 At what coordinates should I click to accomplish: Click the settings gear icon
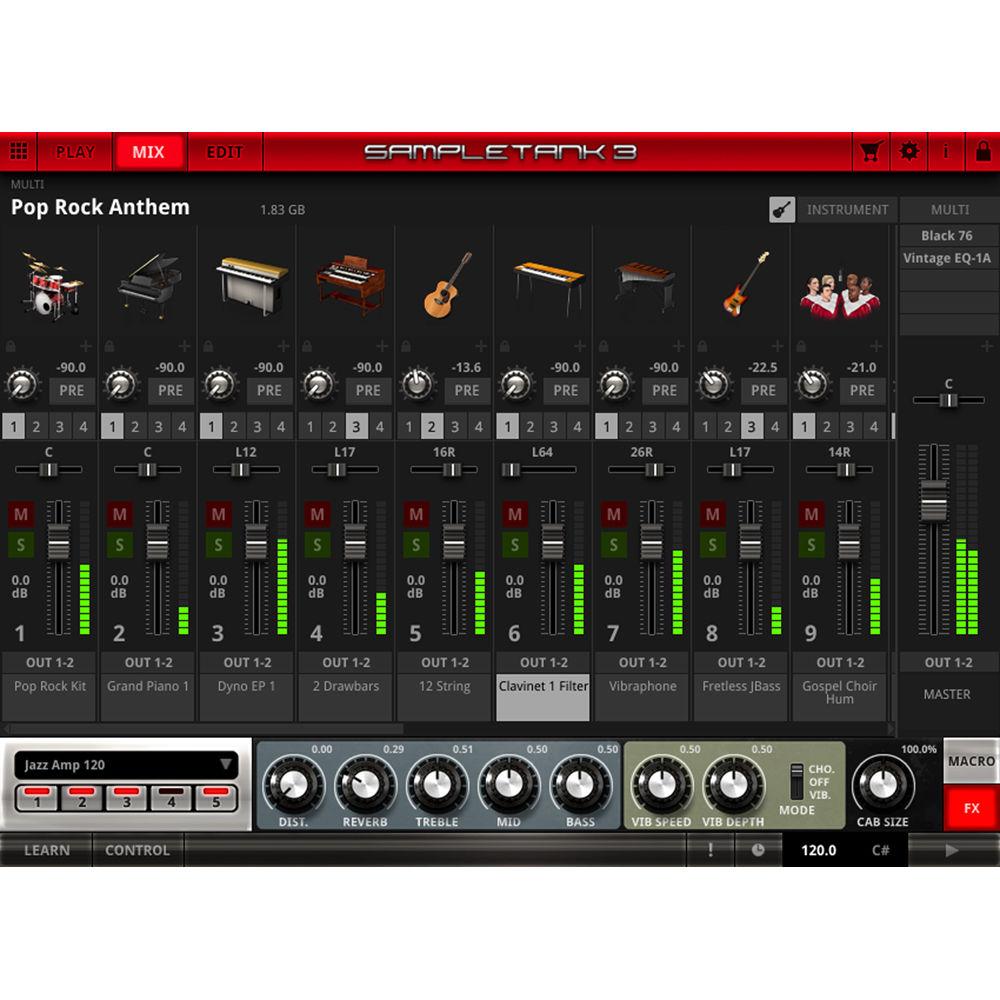tap(908, 151)
